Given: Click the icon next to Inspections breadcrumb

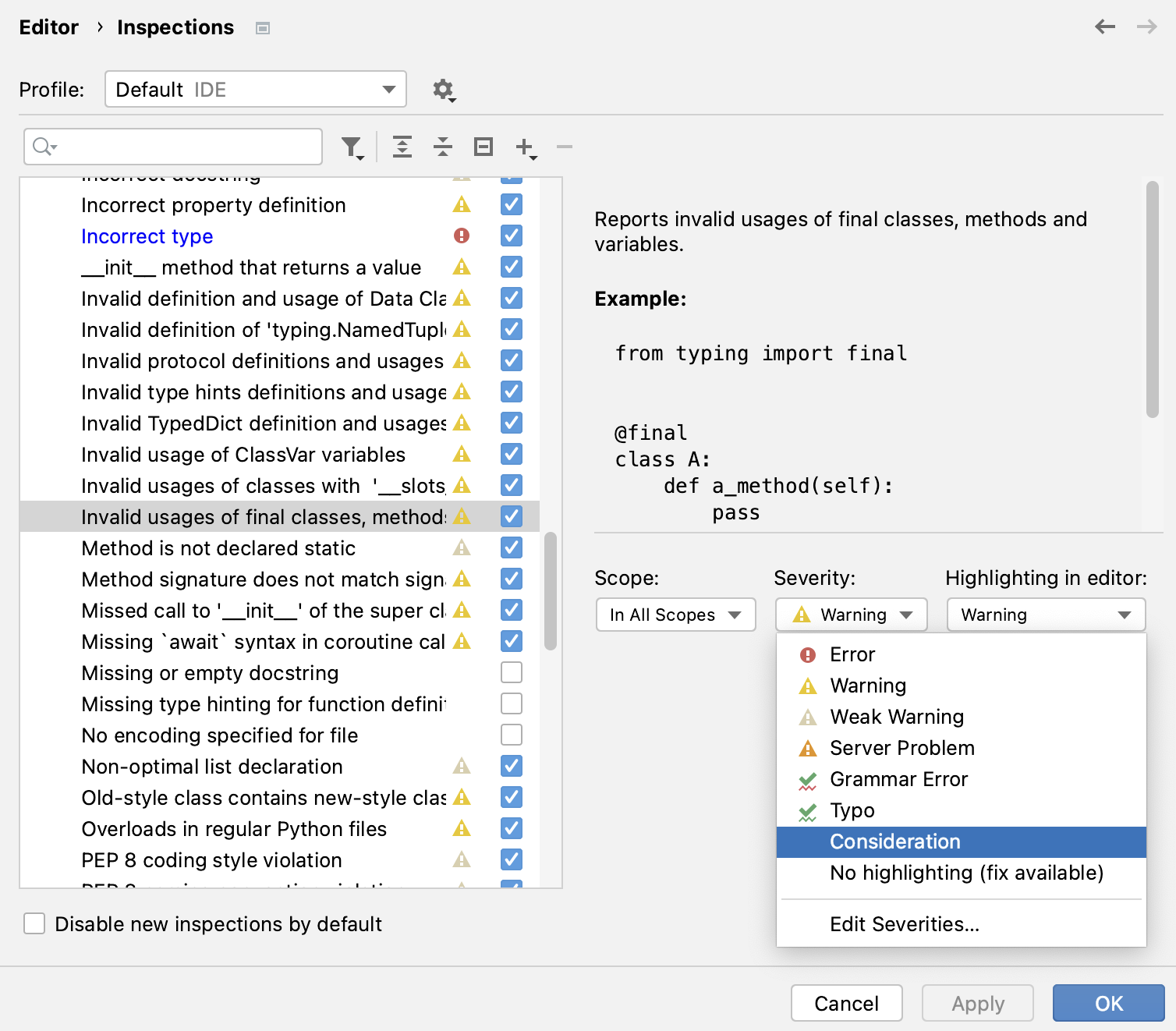Looking at the screenshot, I should coord(263,28).
